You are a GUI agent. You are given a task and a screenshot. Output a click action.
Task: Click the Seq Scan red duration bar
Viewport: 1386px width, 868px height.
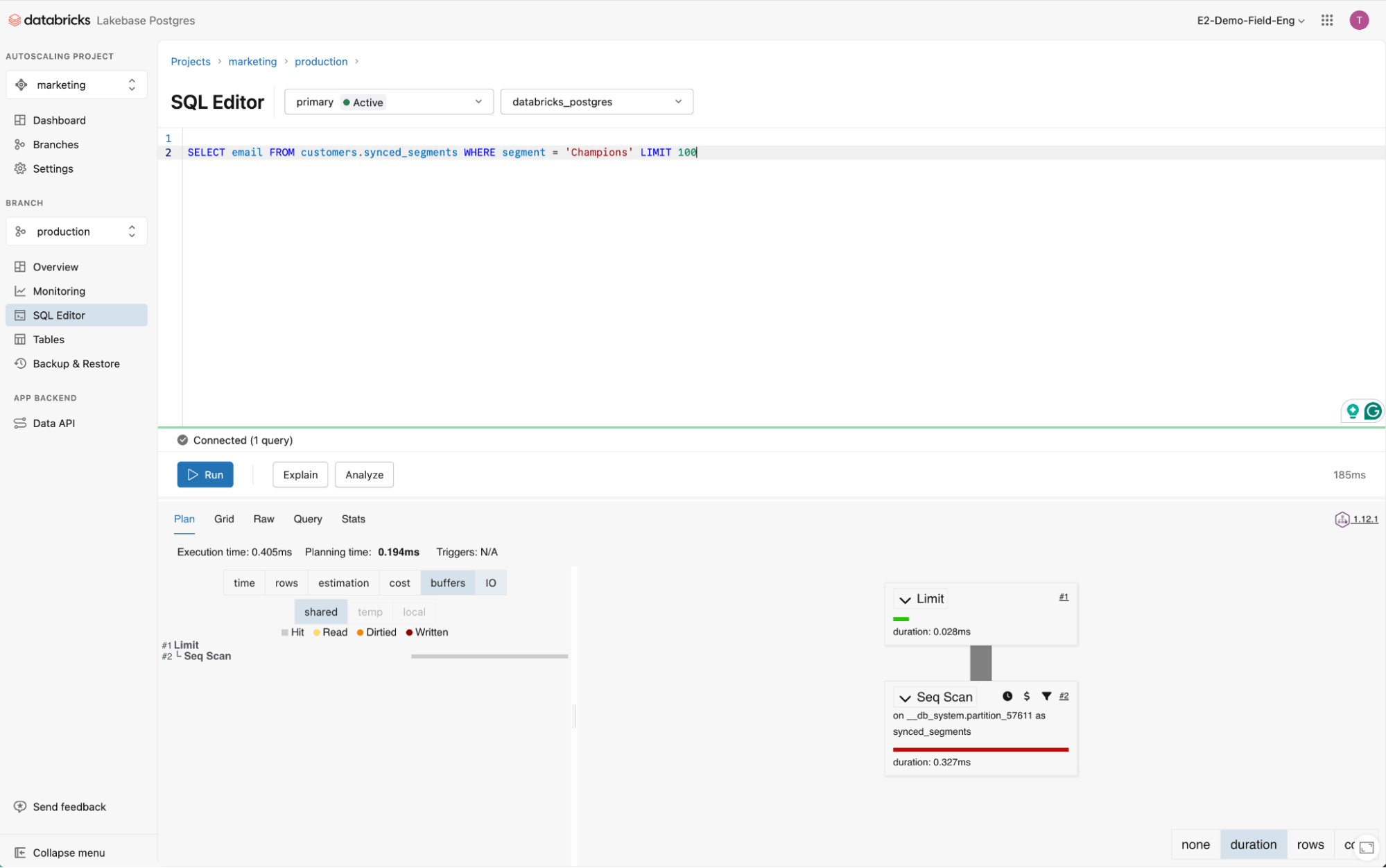pyautogui.click(x=980, y=749)
